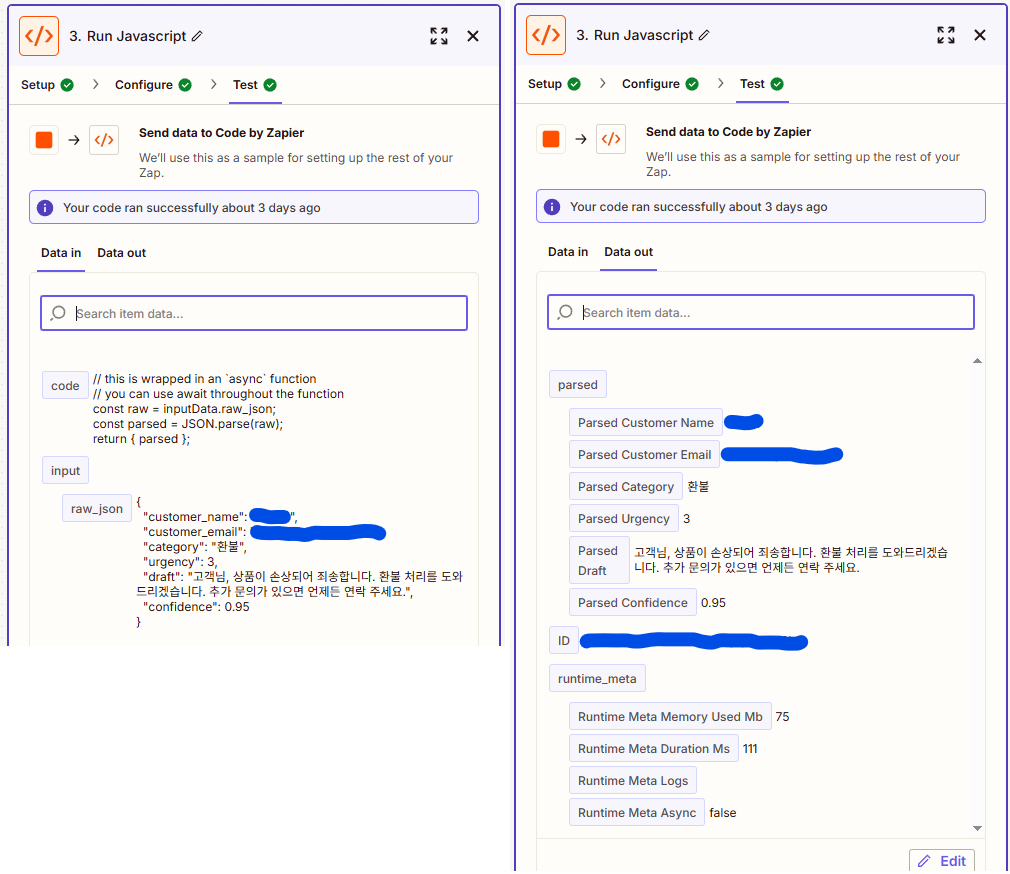Click the Parsed Customer Name label
This screenshot has height=874, width=1010.
pos(645,423)
